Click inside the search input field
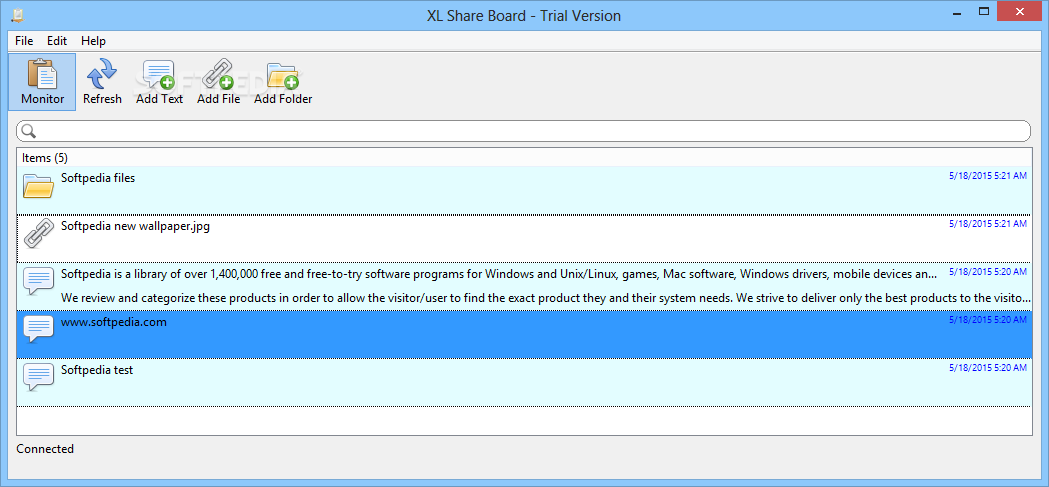This screenshot has width=1049, height=487. [x=523, y=131]
